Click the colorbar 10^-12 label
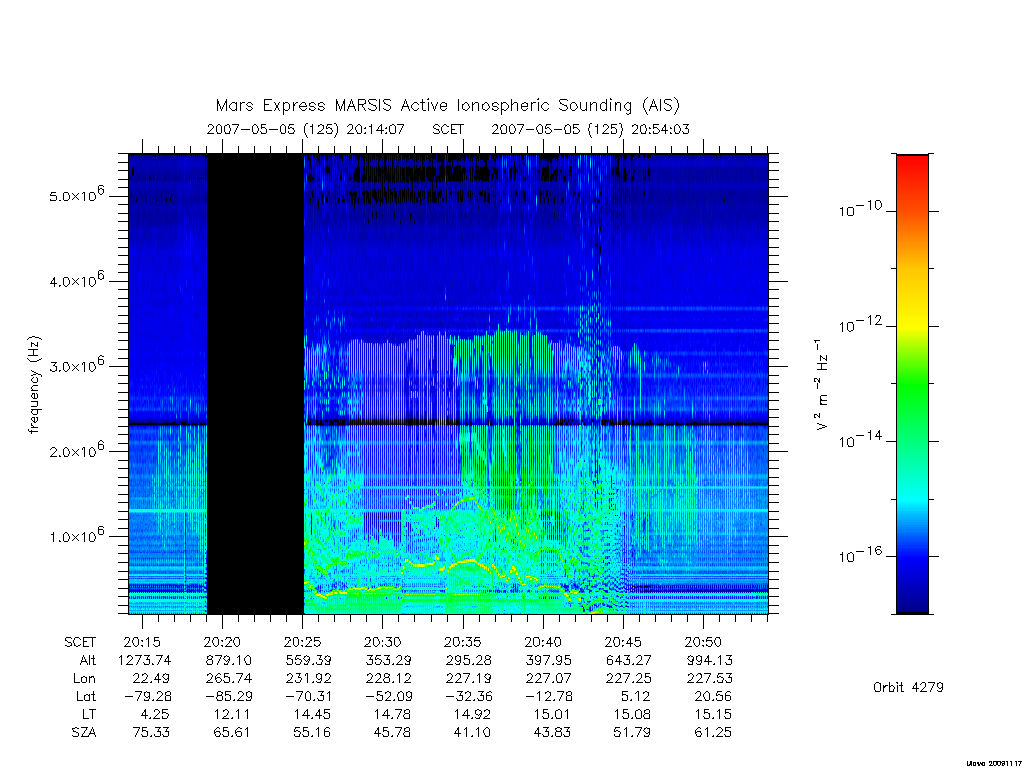1024x768 pixels. (x=860, y=325)
